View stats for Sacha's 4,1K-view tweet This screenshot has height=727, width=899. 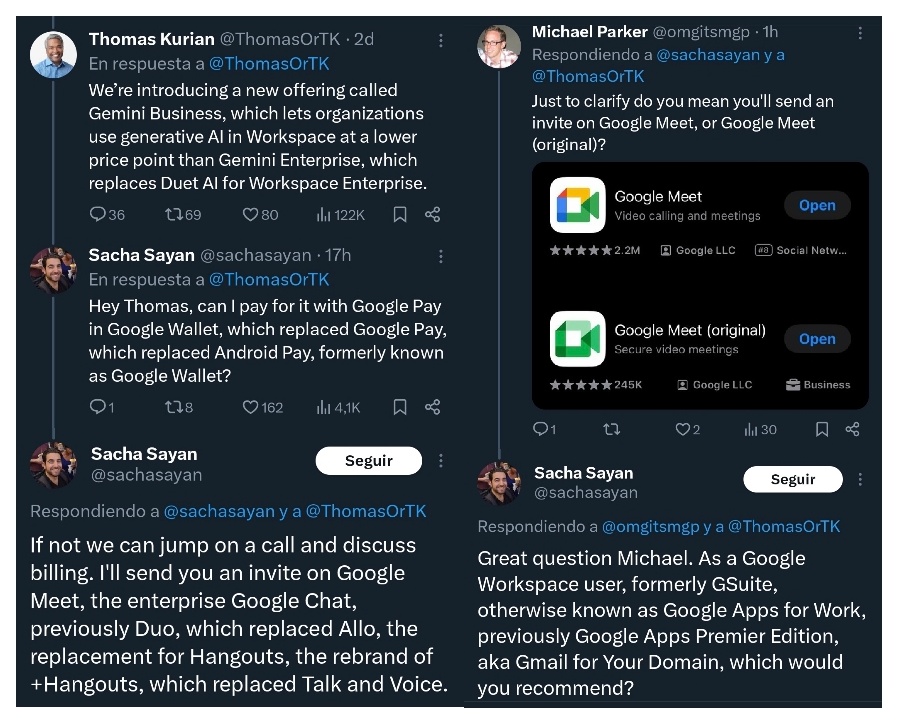click(x=324, y=407)
